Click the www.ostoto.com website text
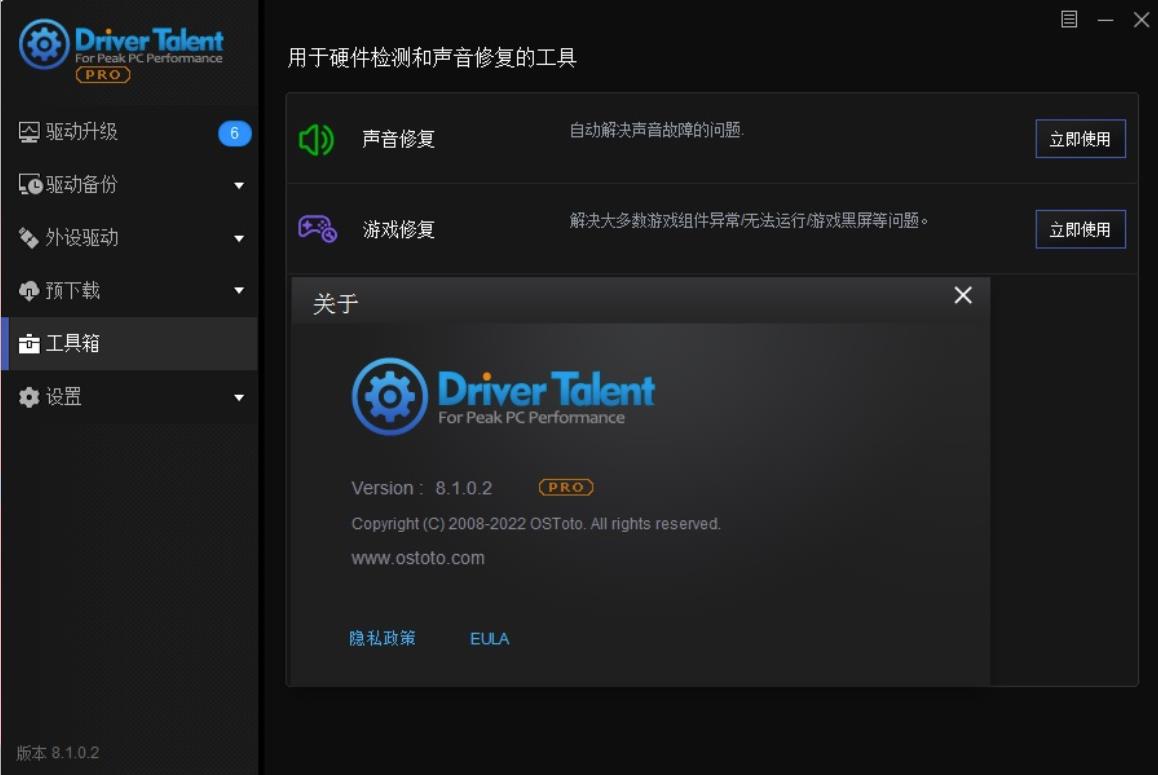The height and width of the screenshot is (775, 1158). [418, 558]
